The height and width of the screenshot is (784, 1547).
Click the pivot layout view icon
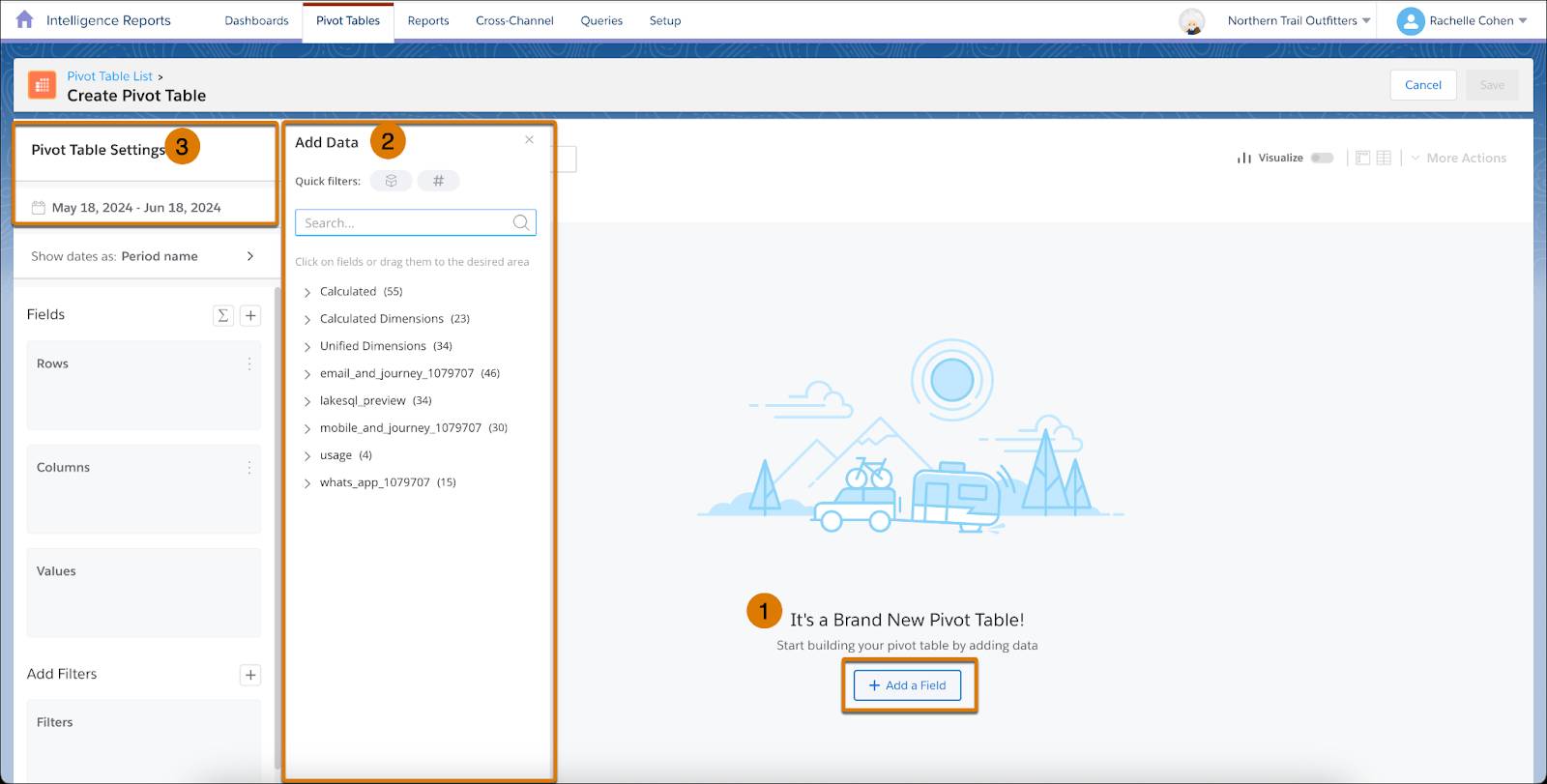point(1362,158)
